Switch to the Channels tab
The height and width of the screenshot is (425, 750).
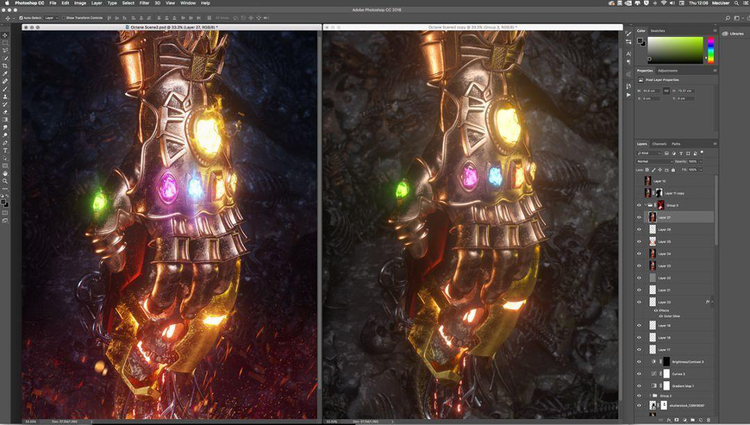(x=659, y=144)
